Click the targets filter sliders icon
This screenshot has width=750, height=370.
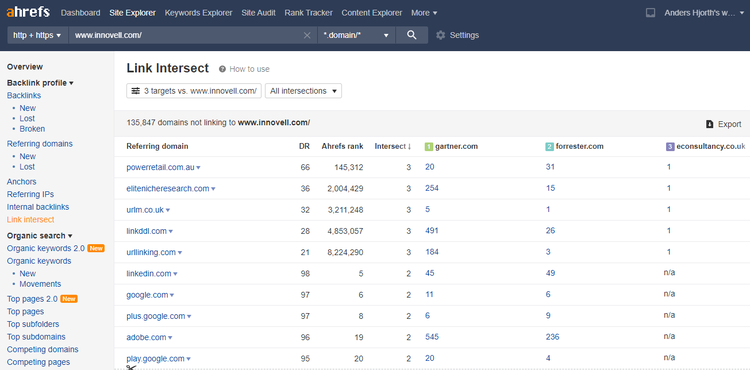tap(136, 91)
